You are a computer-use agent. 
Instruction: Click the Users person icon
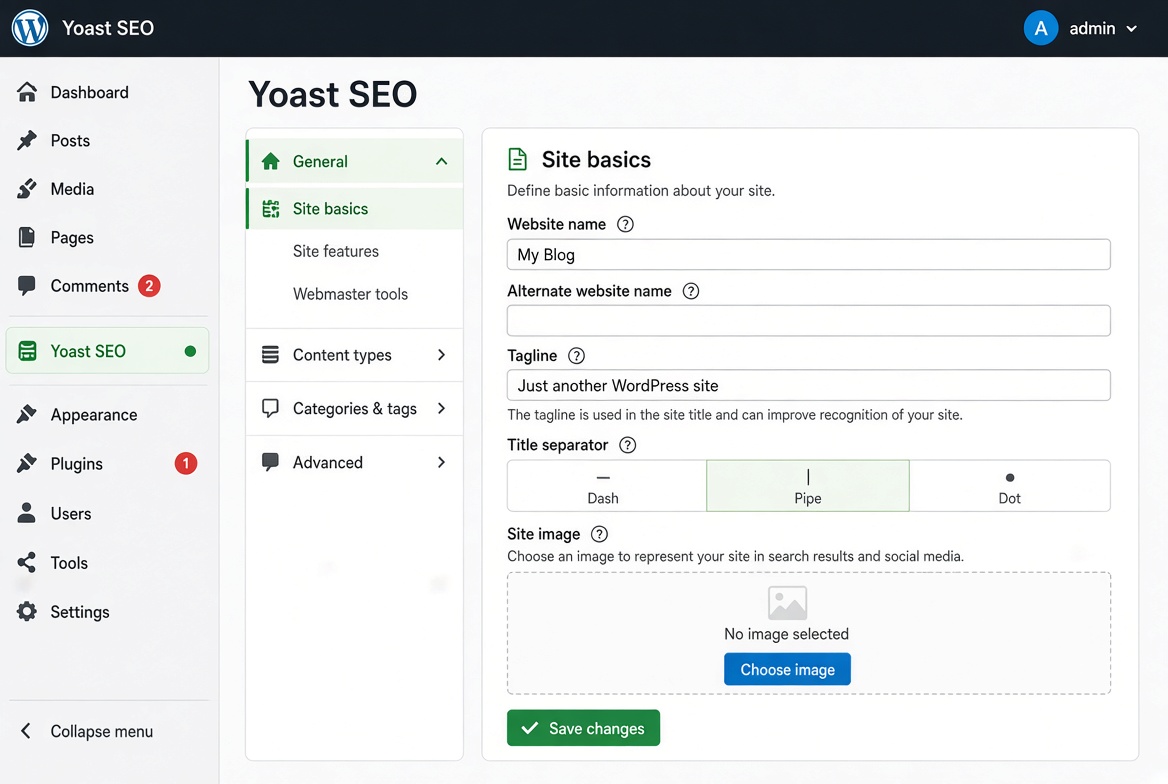pyautogui.click(x=27, y=513)
